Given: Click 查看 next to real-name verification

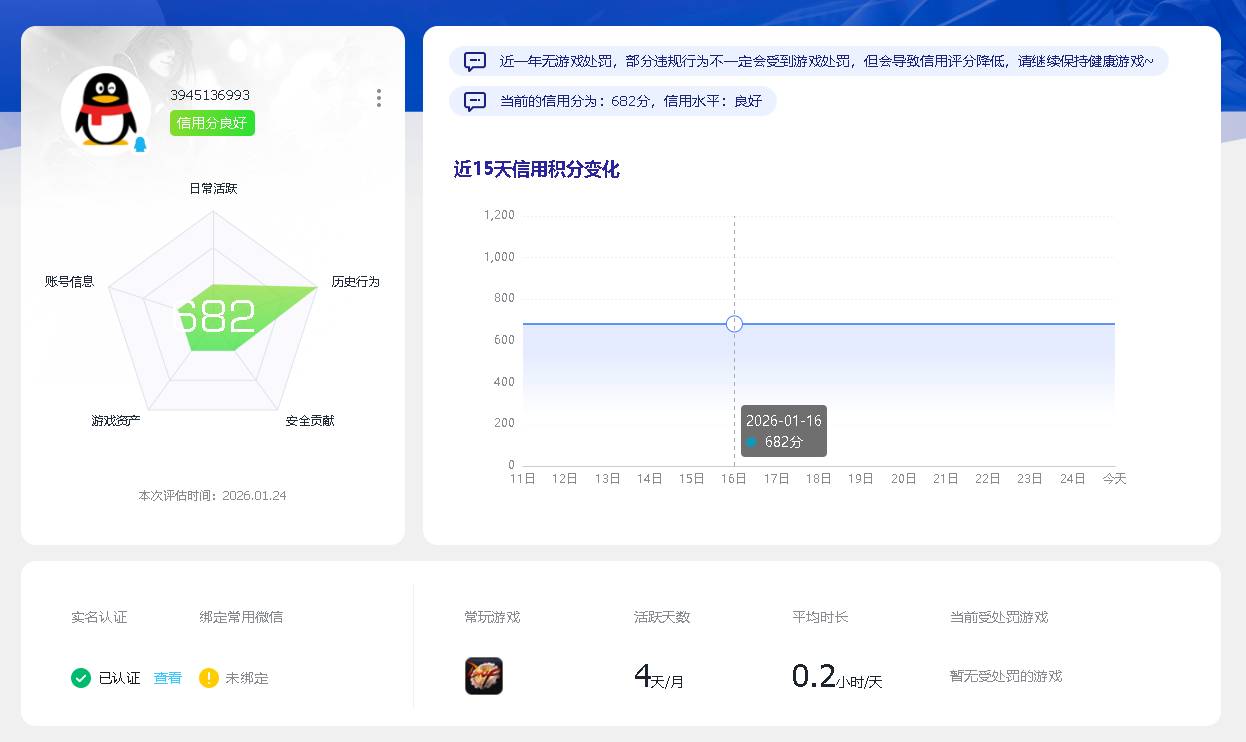Looking at the screenshot, I should pos(167,677).
